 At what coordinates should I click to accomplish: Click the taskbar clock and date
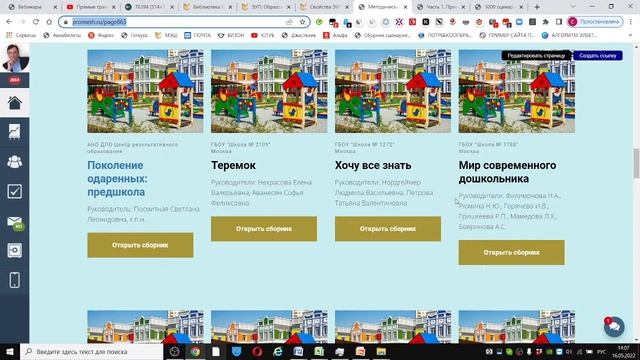point(623,351)
